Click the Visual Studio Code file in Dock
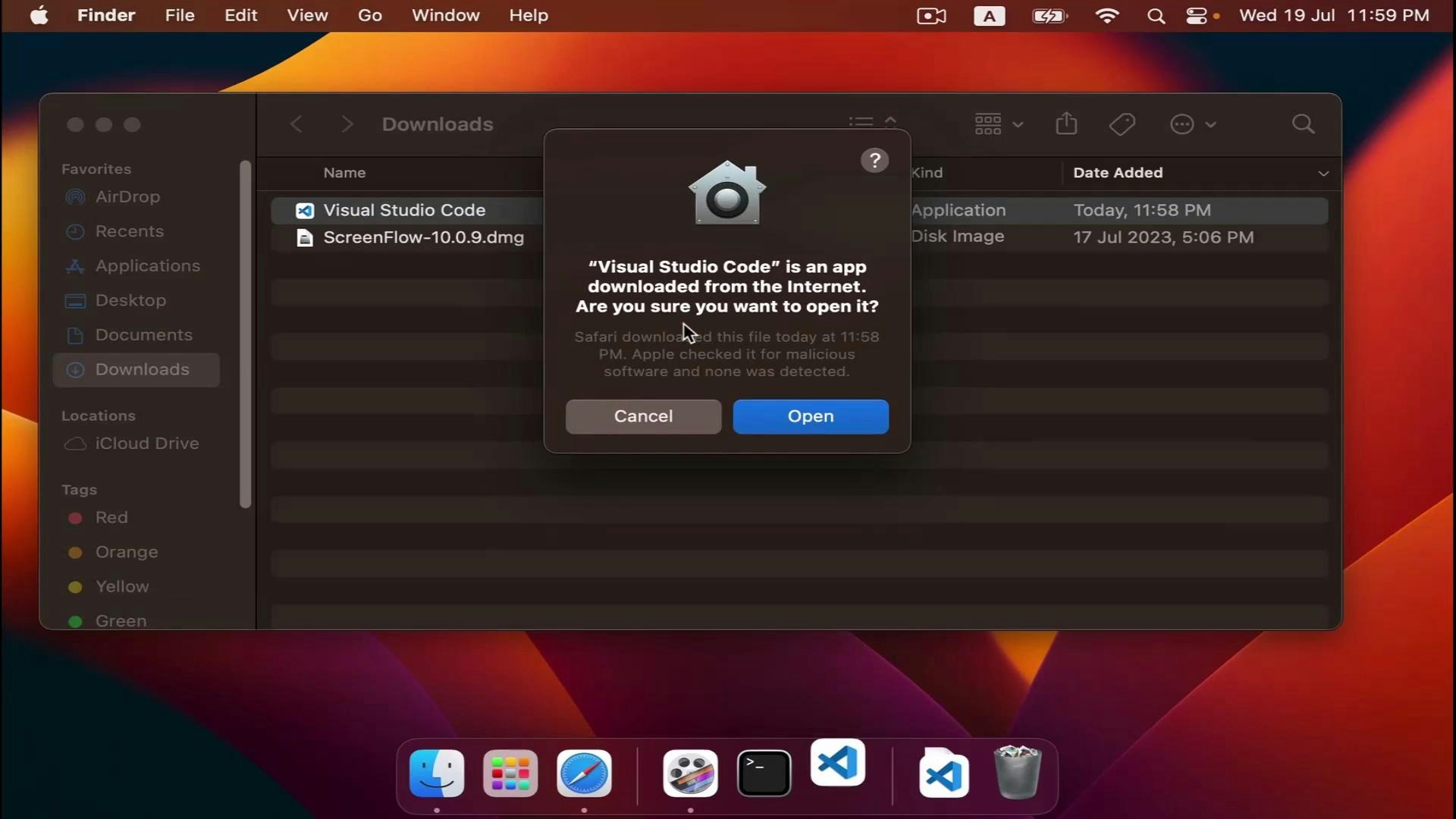 (x=943, y=773)
